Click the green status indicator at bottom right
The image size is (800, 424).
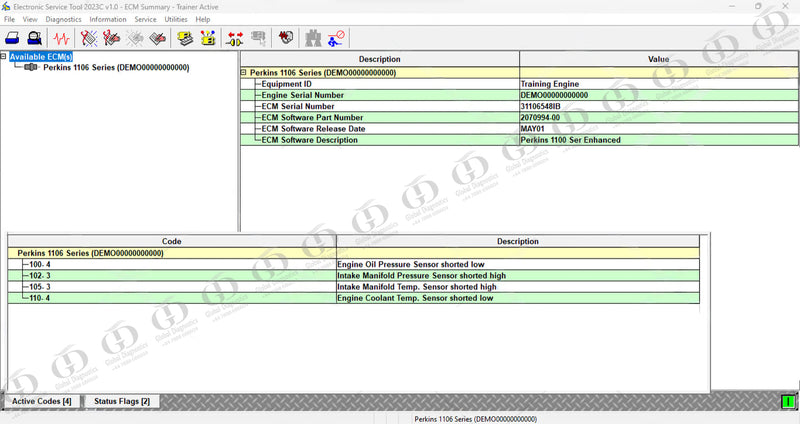(x=789, y=402)
